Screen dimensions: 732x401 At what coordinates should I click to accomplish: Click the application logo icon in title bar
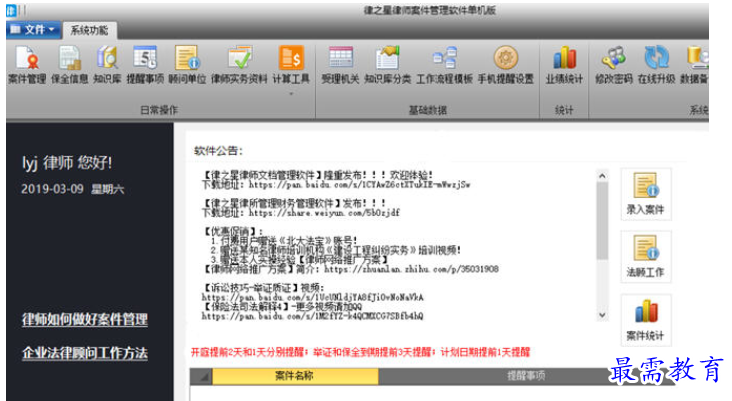pos(11,10)
